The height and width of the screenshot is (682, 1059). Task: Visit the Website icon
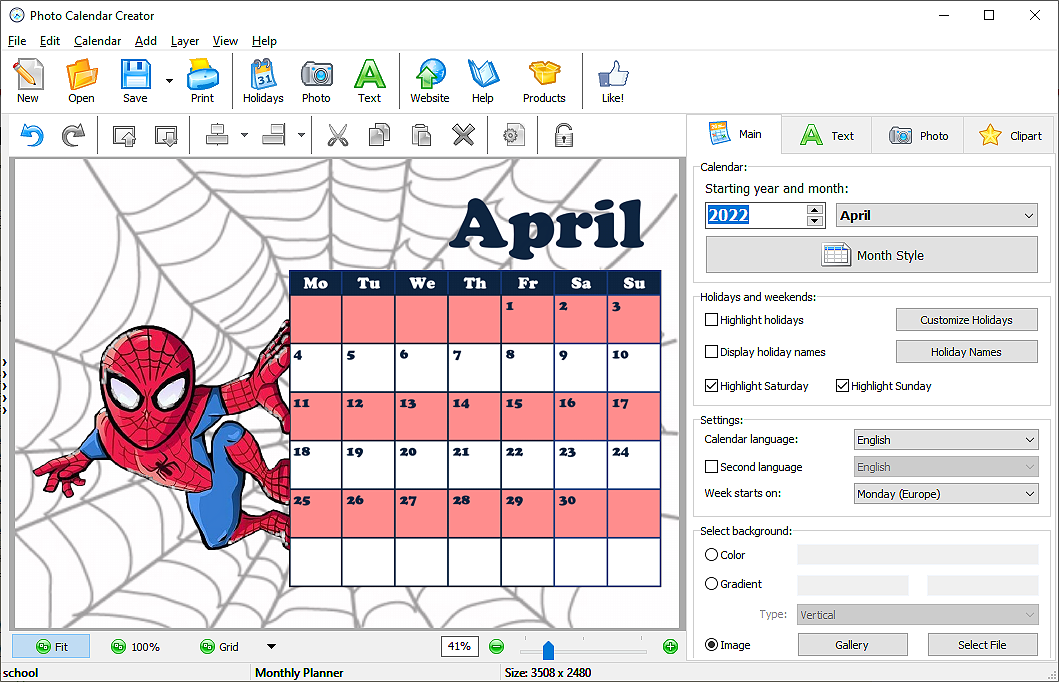click(x=430, y=81)
